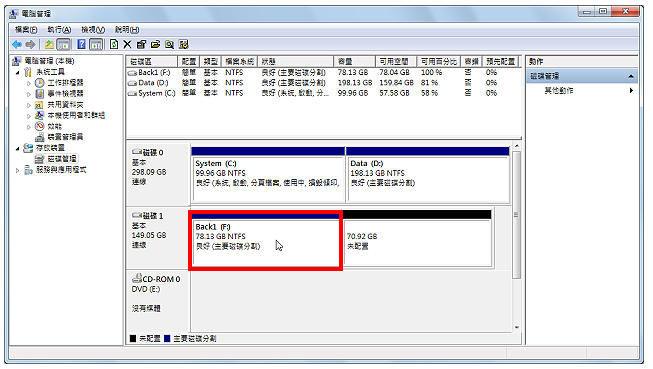Click the magnifier explore toolbar icon
653x369 pixels.
pos(169,44)
